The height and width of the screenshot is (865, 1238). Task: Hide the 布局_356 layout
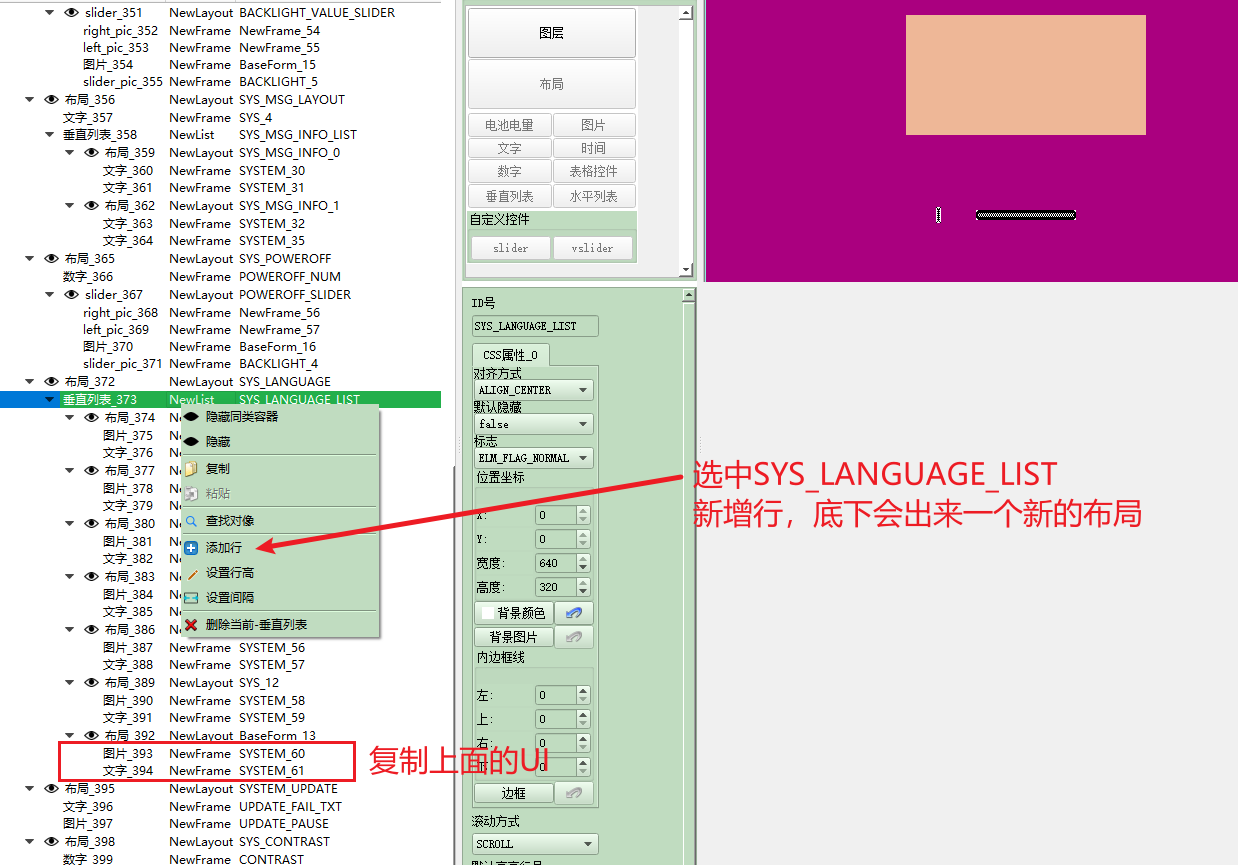pyautogui.click(x=52, y=100)
